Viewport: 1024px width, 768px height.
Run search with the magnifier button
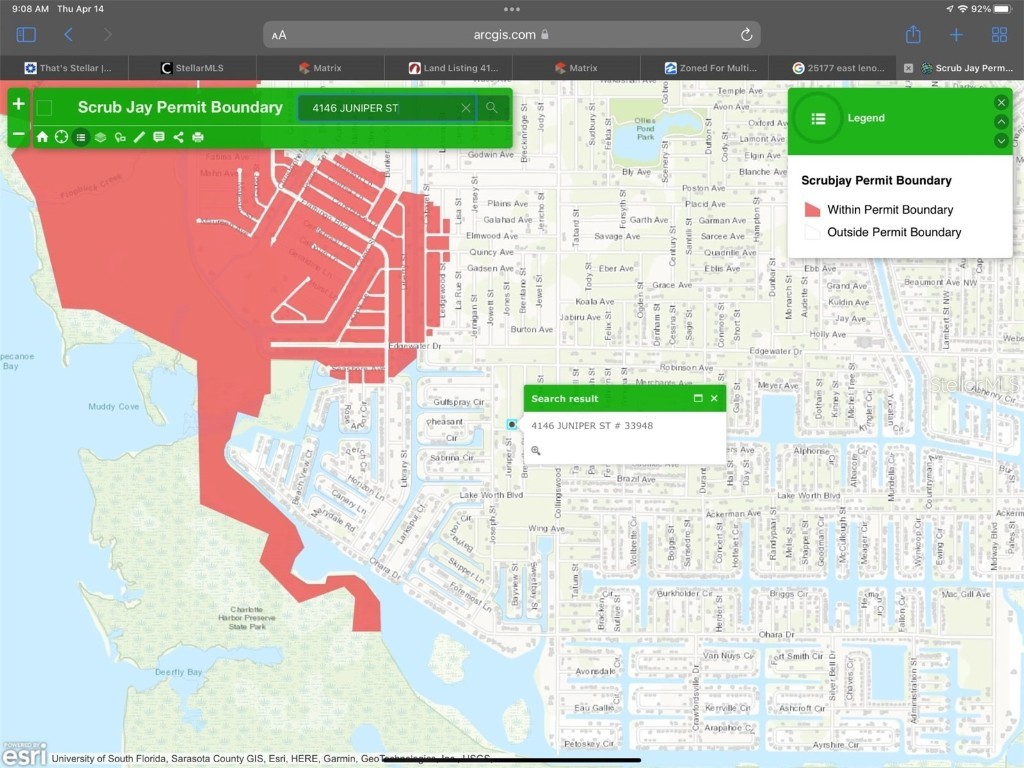[x=492, y=108]
